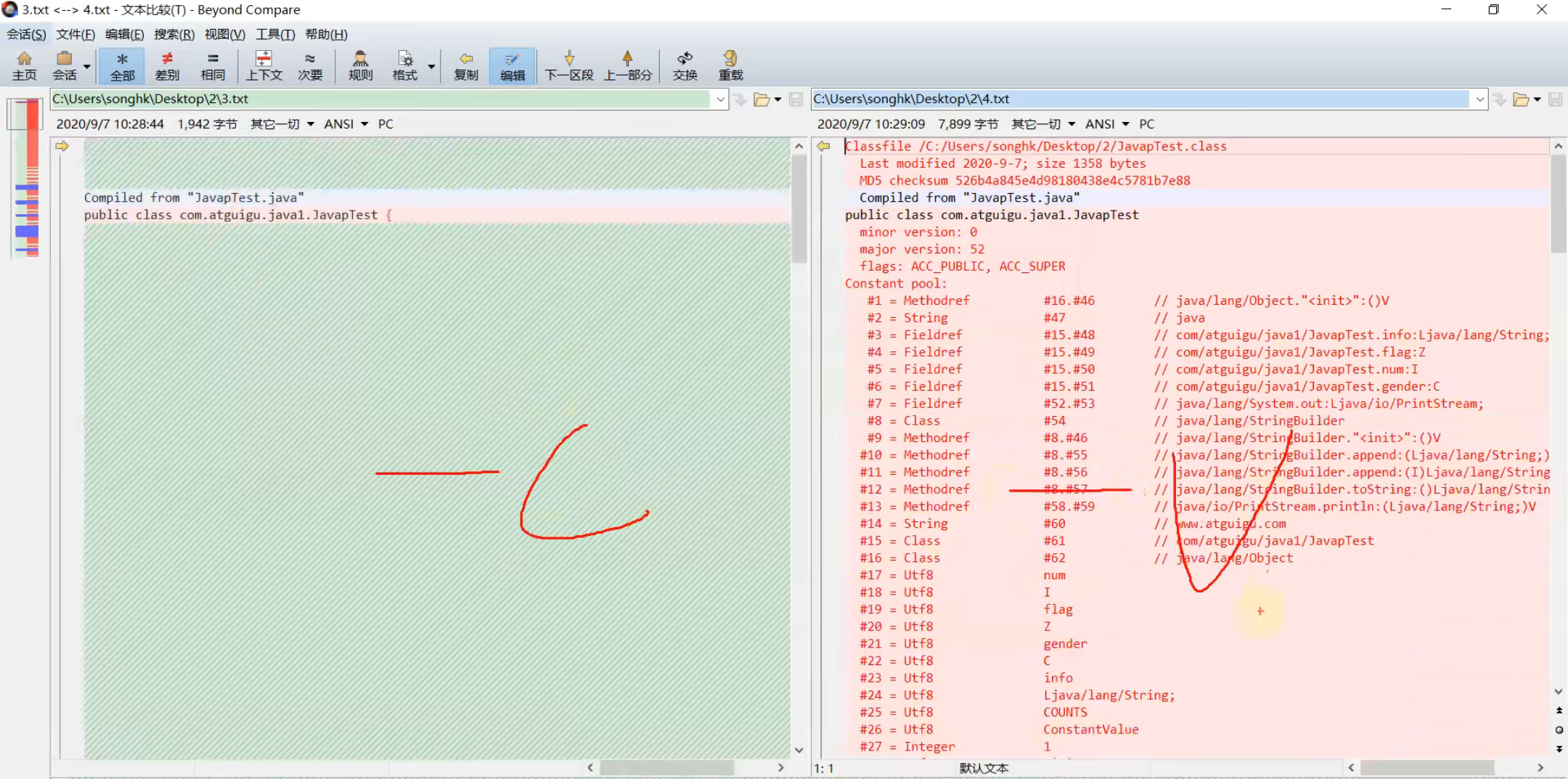Click the left line 'Compiled from "JavapTest.java"'
This screenshot has width=1568, height=779.
click(194, 197)
